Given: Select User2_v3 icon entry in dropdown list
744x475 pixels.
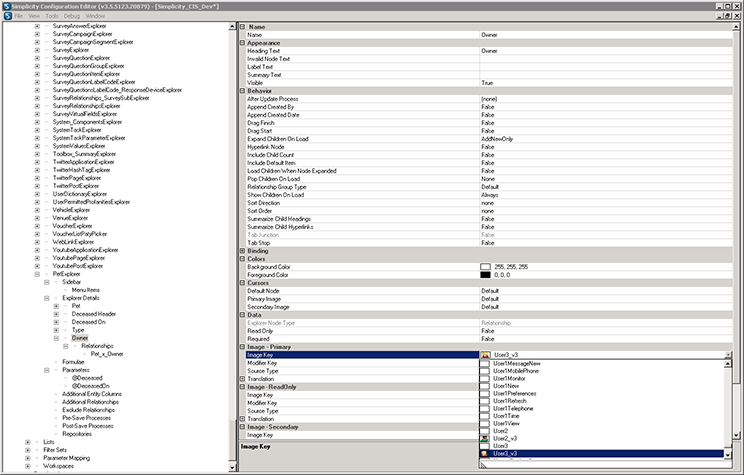Looking at the screenshot, I should (484, 438).
